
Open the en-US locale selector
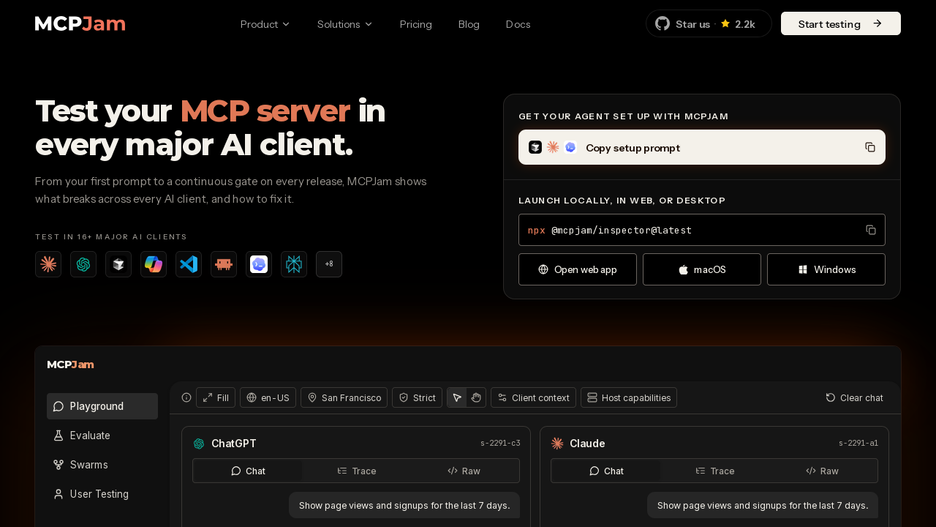[x=268, y=397]
